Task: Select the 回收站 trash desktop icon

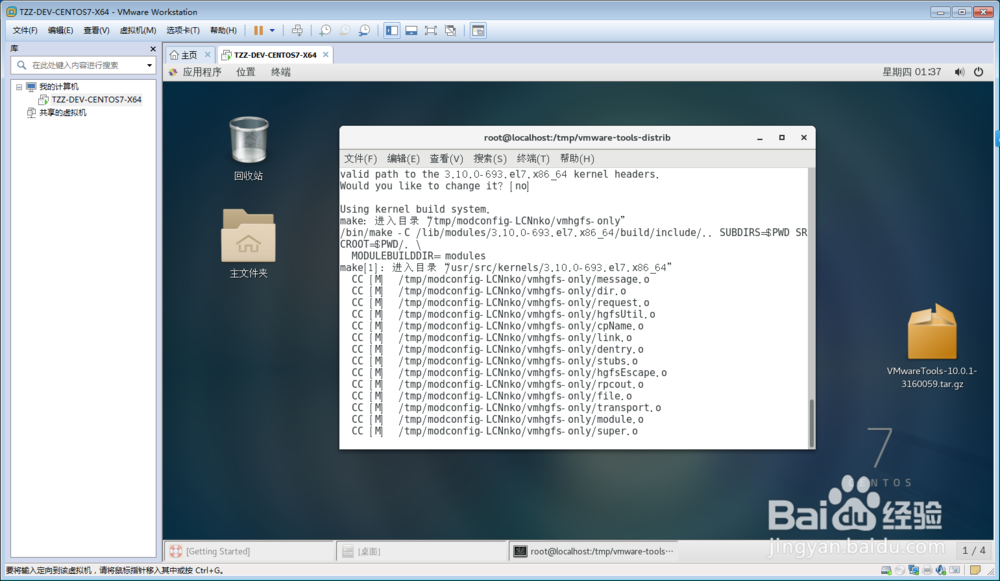Action: click(249, 149)
